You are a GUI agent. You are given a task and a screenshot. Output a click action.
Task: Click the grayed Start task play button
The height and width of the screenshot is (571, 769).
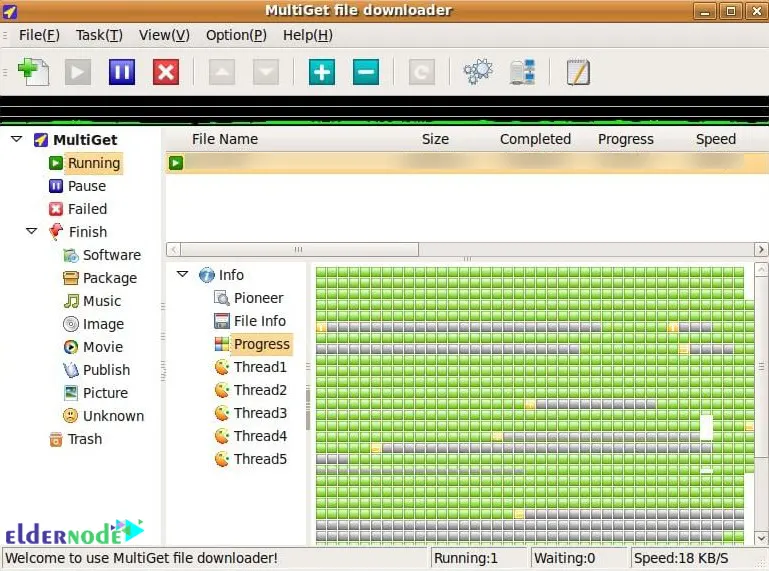point(78,73)
